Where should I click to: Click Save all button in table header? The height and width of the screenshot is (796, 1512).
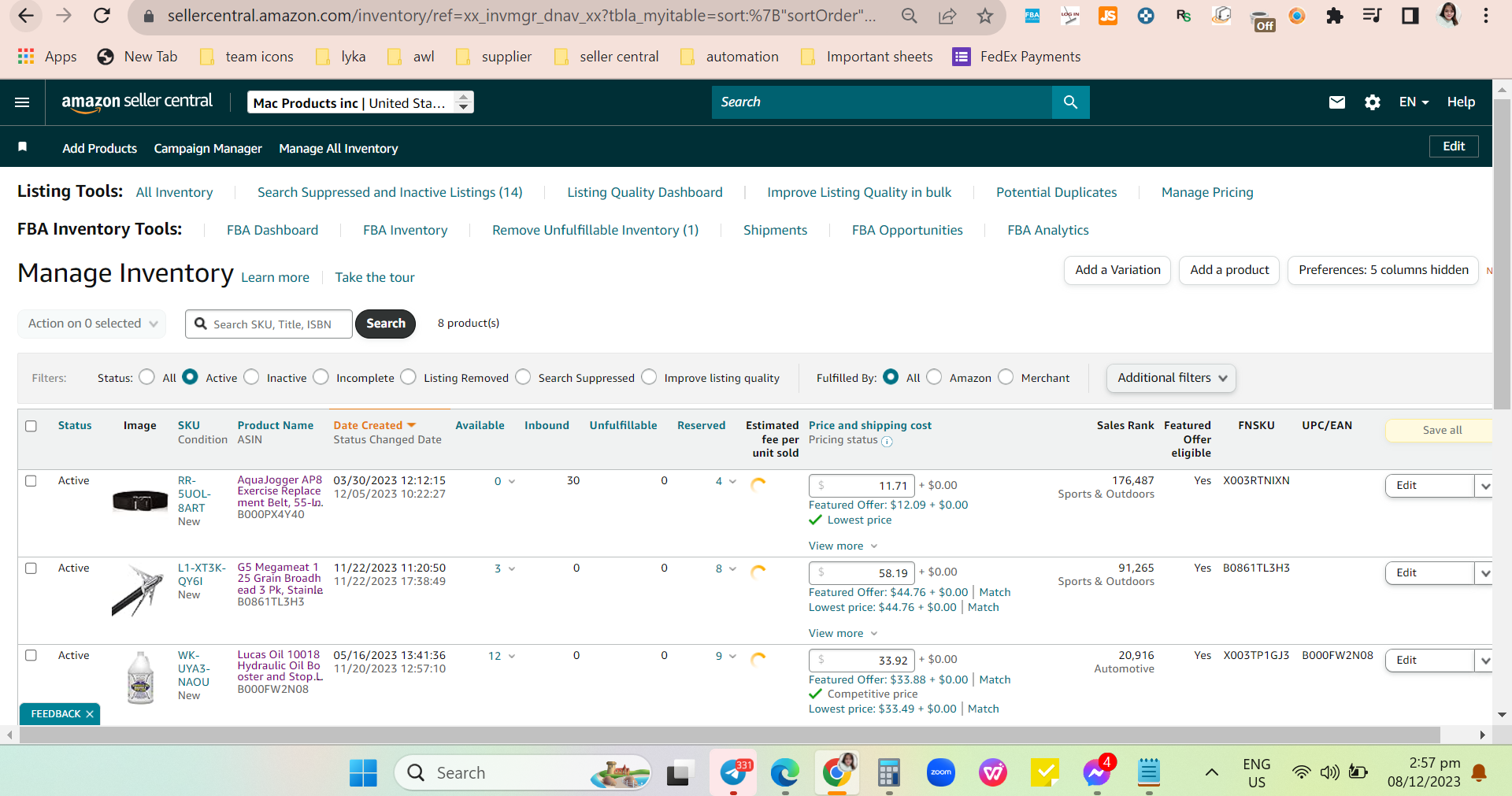pos(1440,430)
